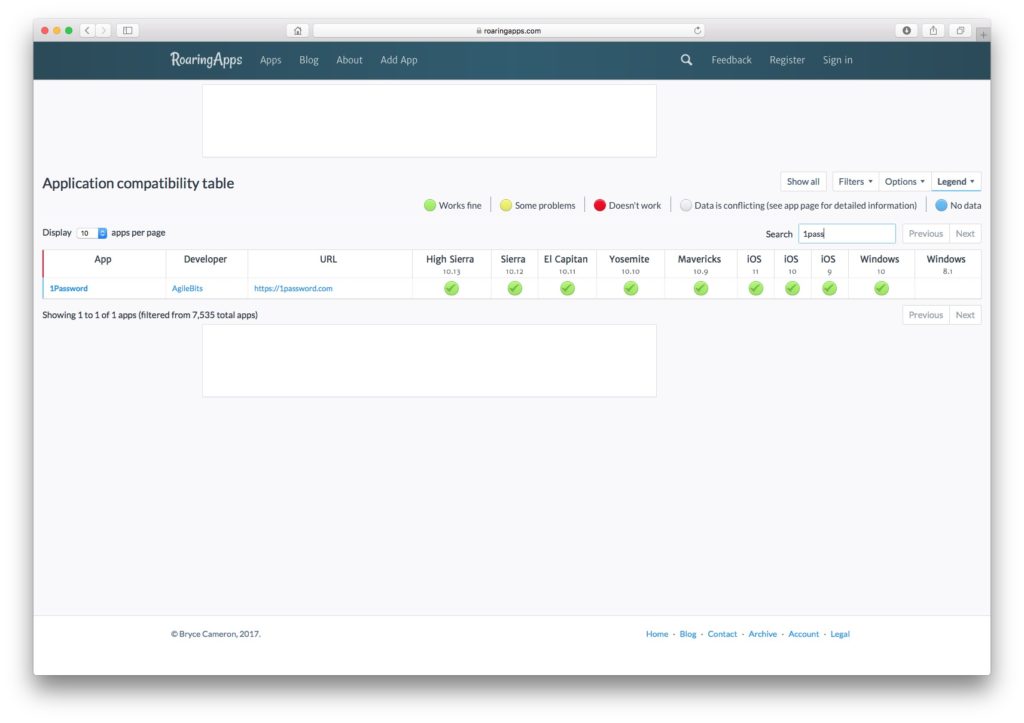Open footer Archive link
Image resolution: width=1024 pixels, height=723 pixels.
[763, 634]
